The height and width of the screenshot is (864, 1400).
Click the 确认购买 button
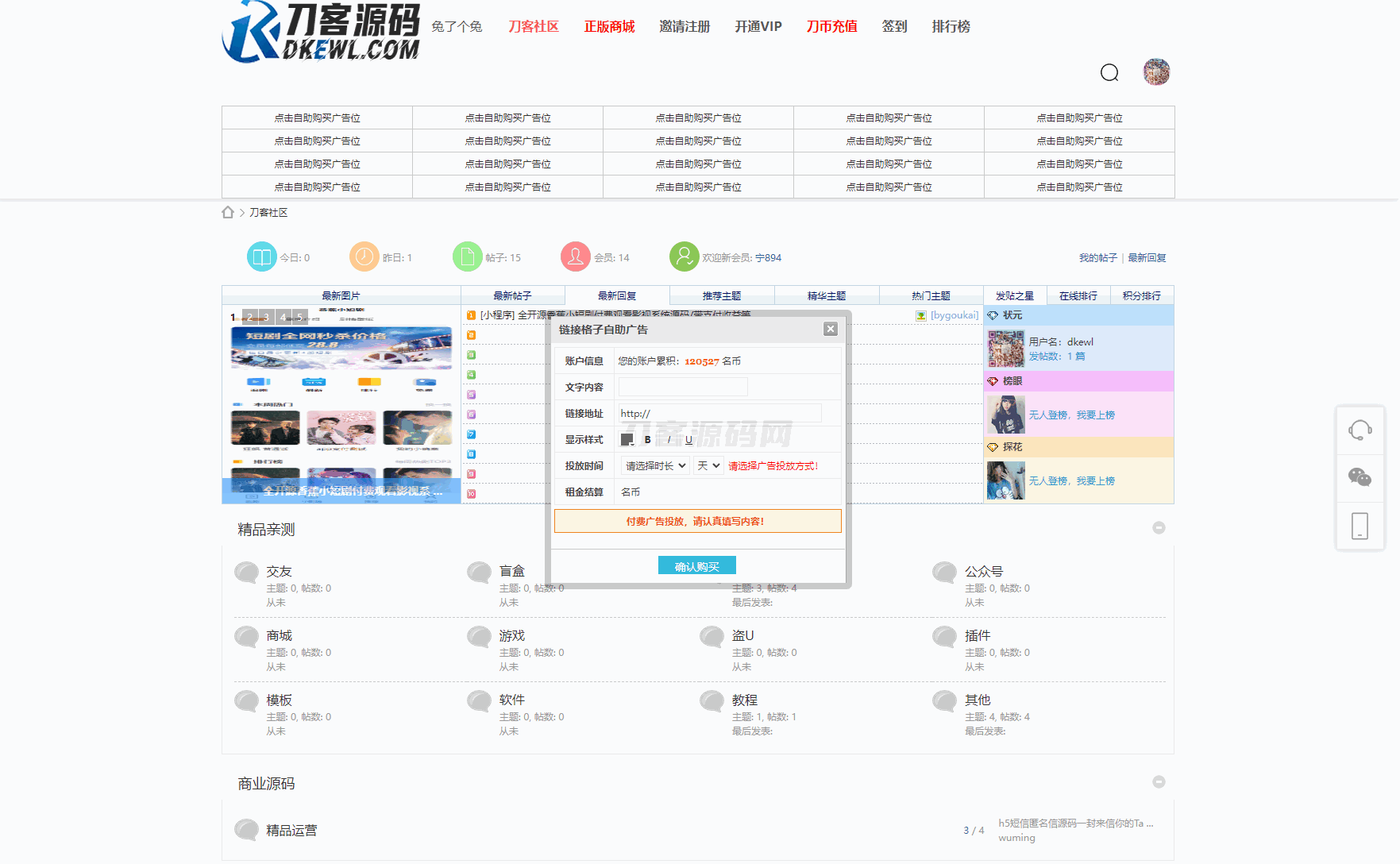[696, 566]
